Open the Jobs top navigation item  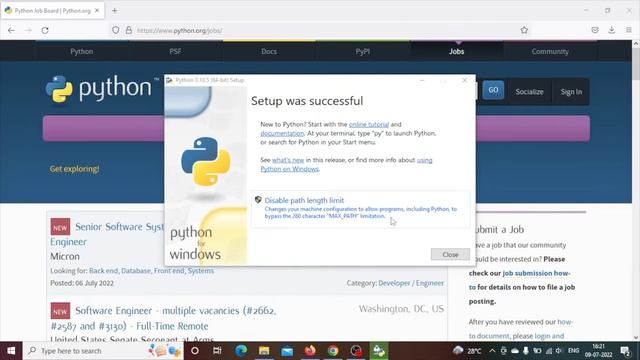[456, 51]
